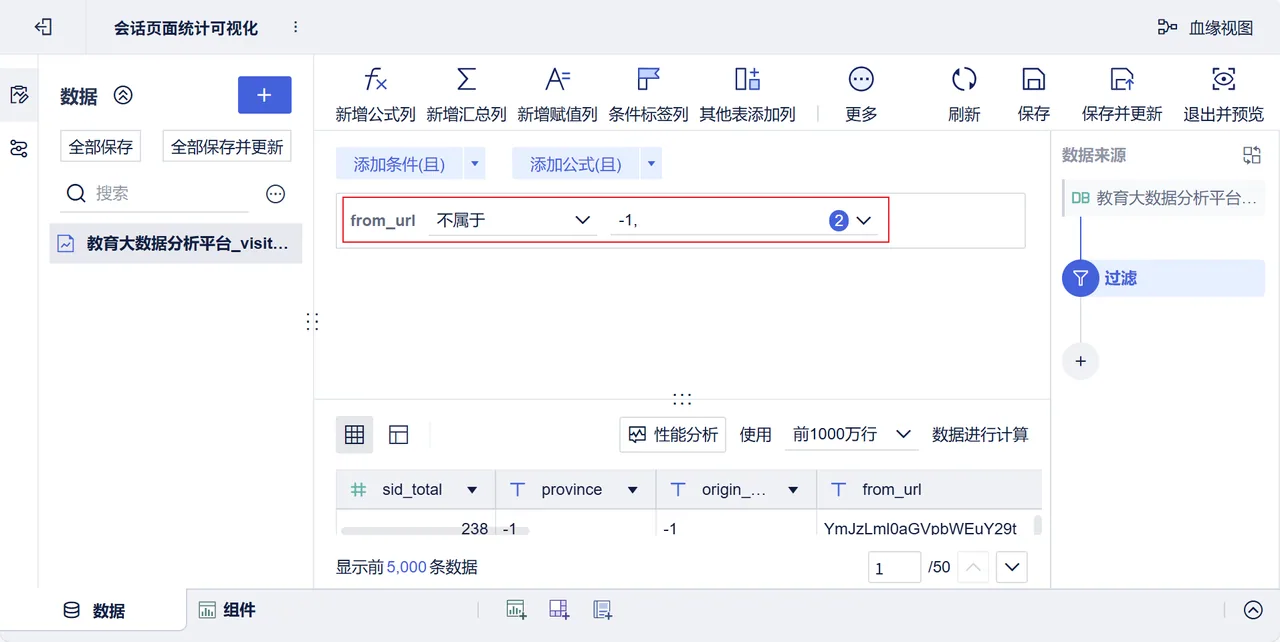
Task: Add a conditional label column (条件标签列)
Action: (x=648, y=95)
